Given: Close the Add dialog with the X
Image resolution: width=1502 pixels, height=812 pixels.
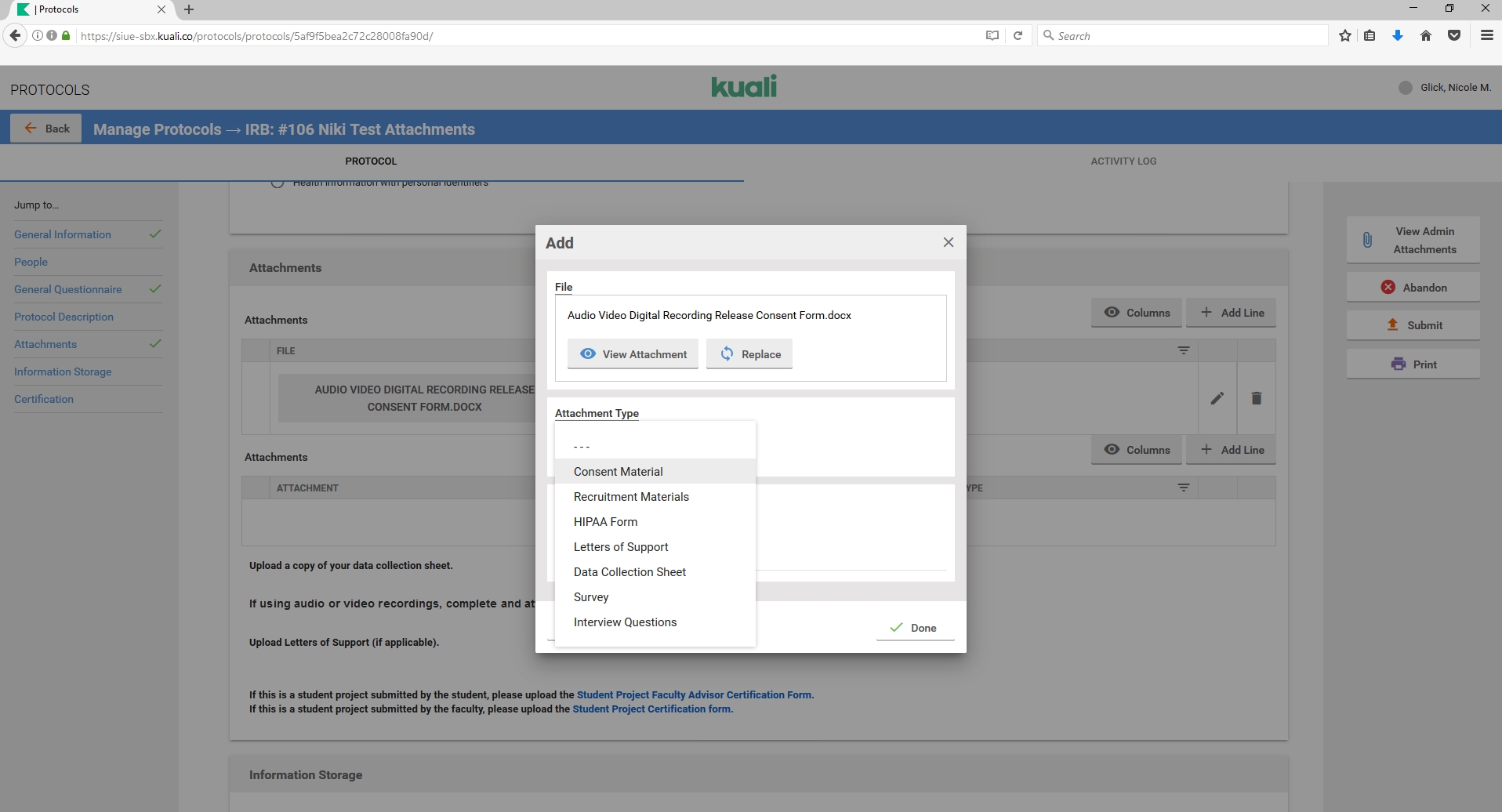Looking at the screenshot, I should [x=948, y=242].
